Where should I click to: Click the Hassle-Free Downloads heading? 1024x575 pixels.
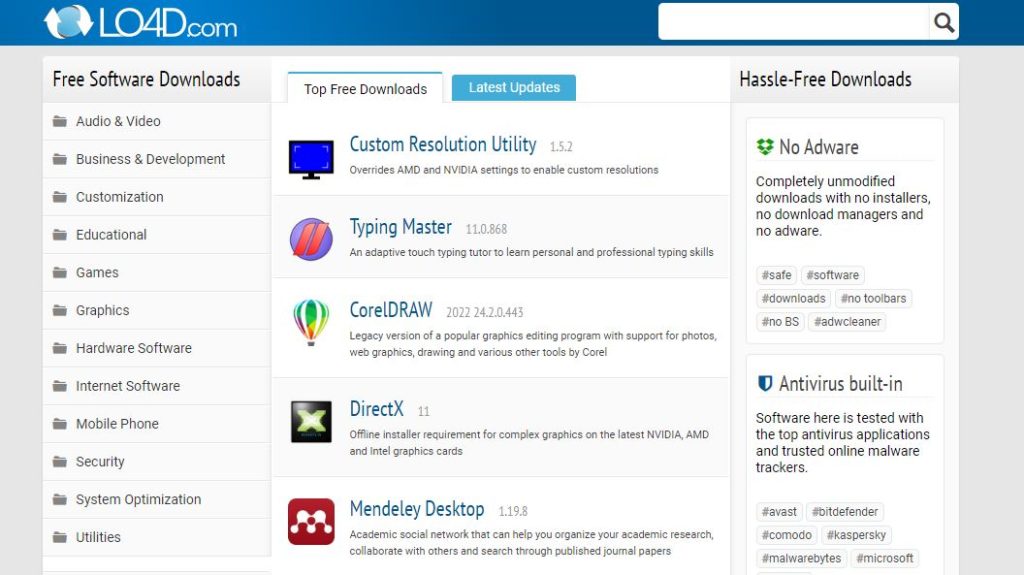point(825,79)
